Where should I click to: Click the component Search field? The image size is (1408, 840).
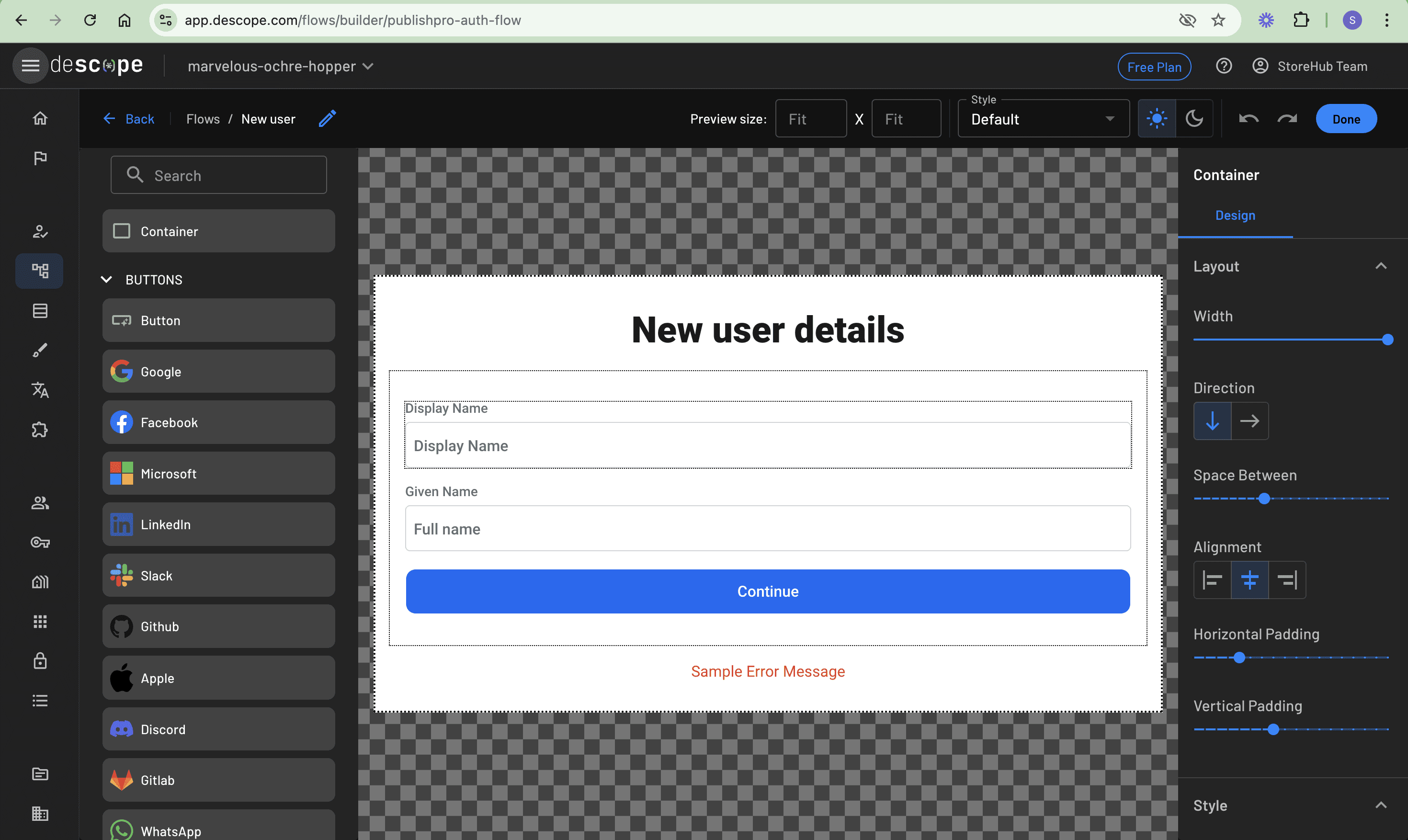[218, 175]
